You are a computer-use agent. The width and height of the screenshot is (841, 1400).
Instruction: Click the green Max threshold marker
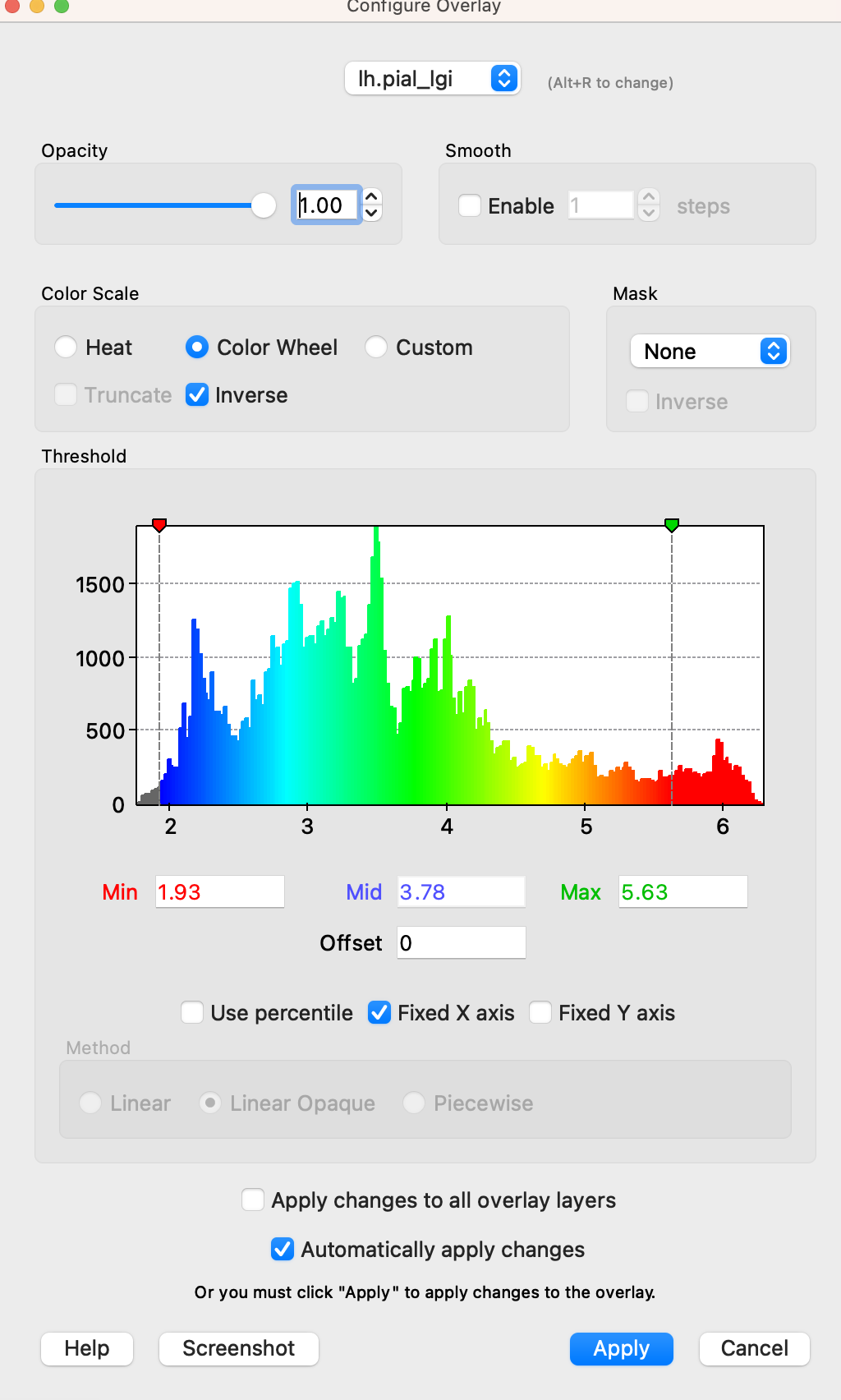pyautogui.click(x=672, y=525)
